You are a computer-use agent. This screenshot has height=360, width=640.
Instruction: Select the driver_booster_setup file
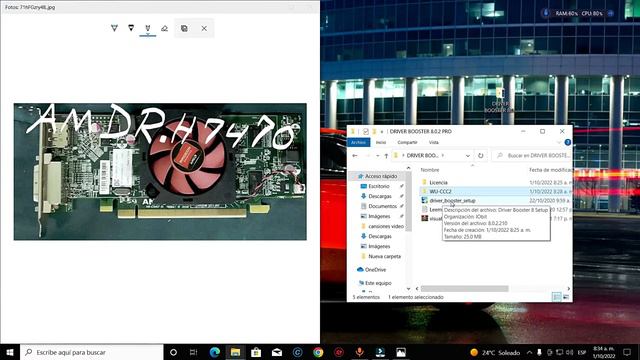(452, 200)
